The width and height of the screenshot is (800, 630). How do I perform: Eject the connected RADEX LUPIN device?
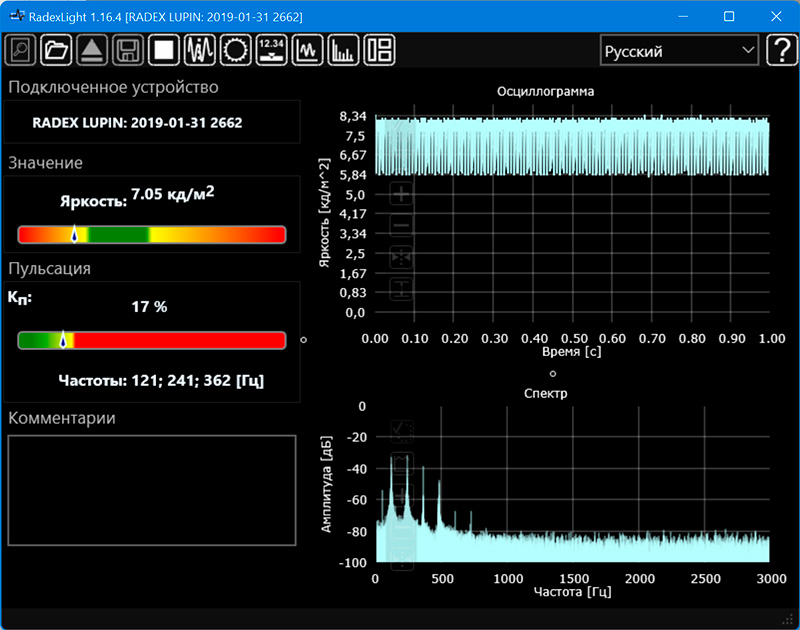click(x=92, y=50)
